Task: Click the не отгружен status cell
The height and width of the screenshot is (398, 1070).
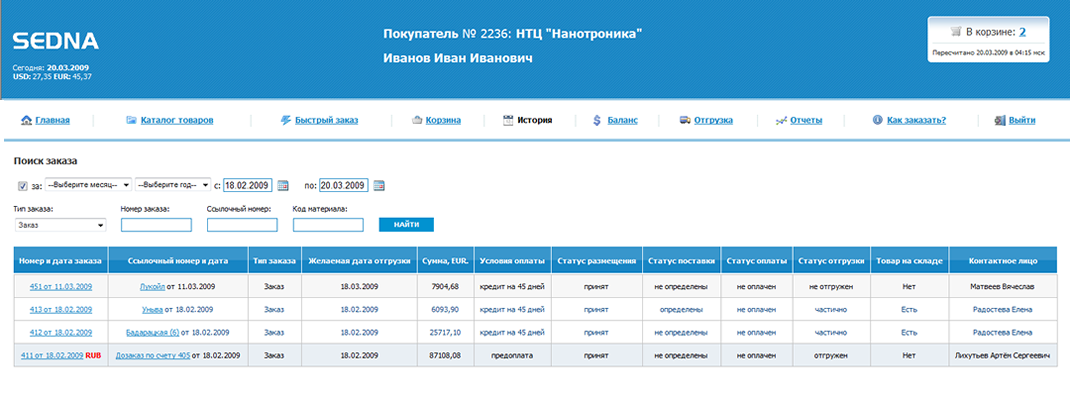Action: pos(830,287)
